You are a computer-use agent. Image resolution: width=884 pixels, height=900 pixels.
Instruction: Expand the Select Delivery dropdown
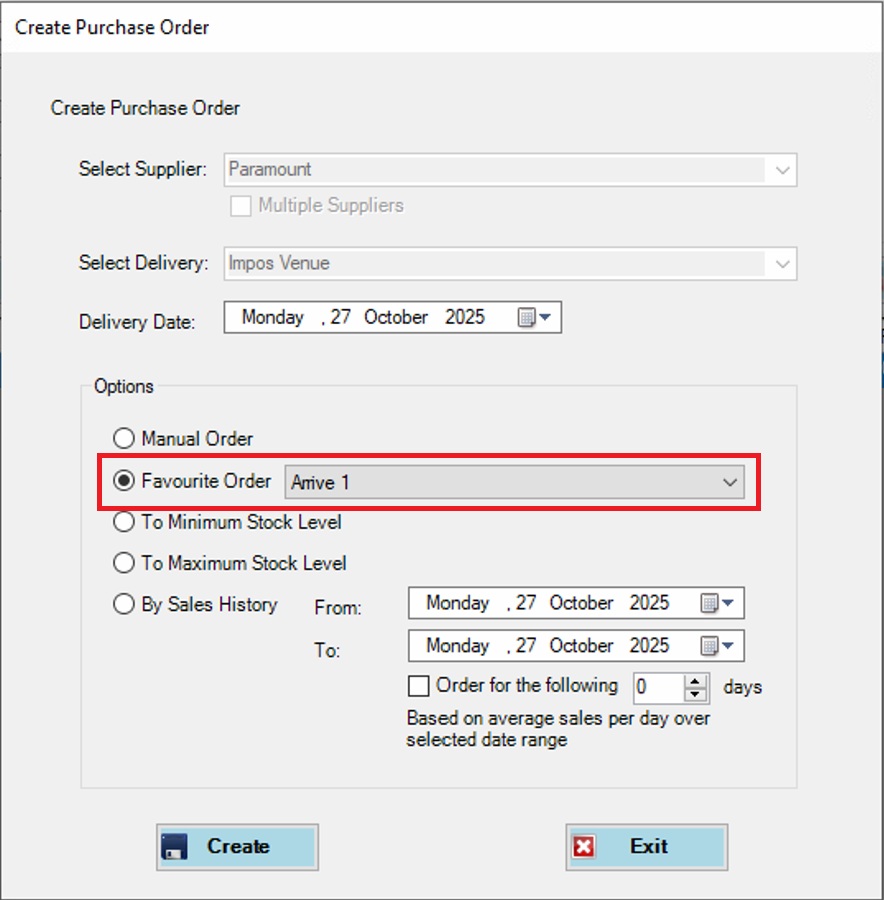coord(782,264)
